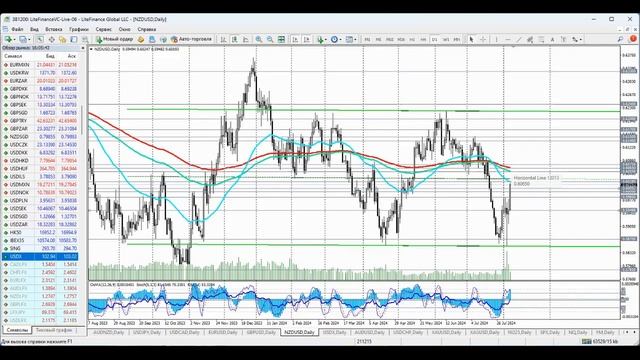Toggle the Navigator window icon

click(x=62, y=39)
